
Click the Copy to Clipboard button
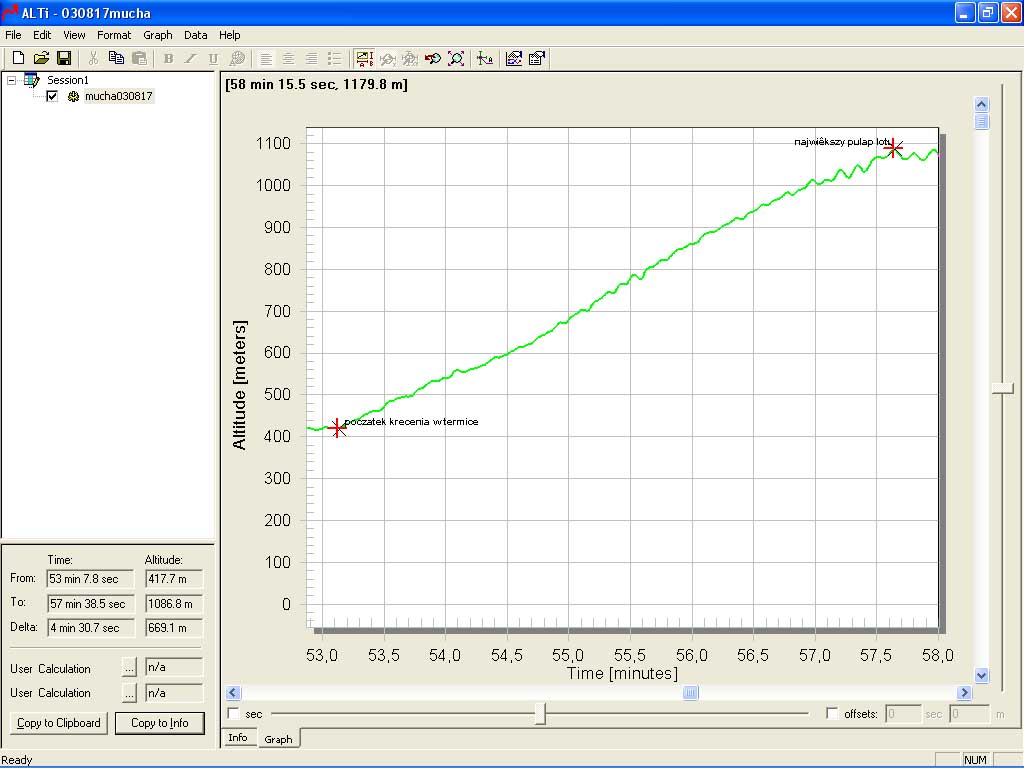(x=59, y=723)
